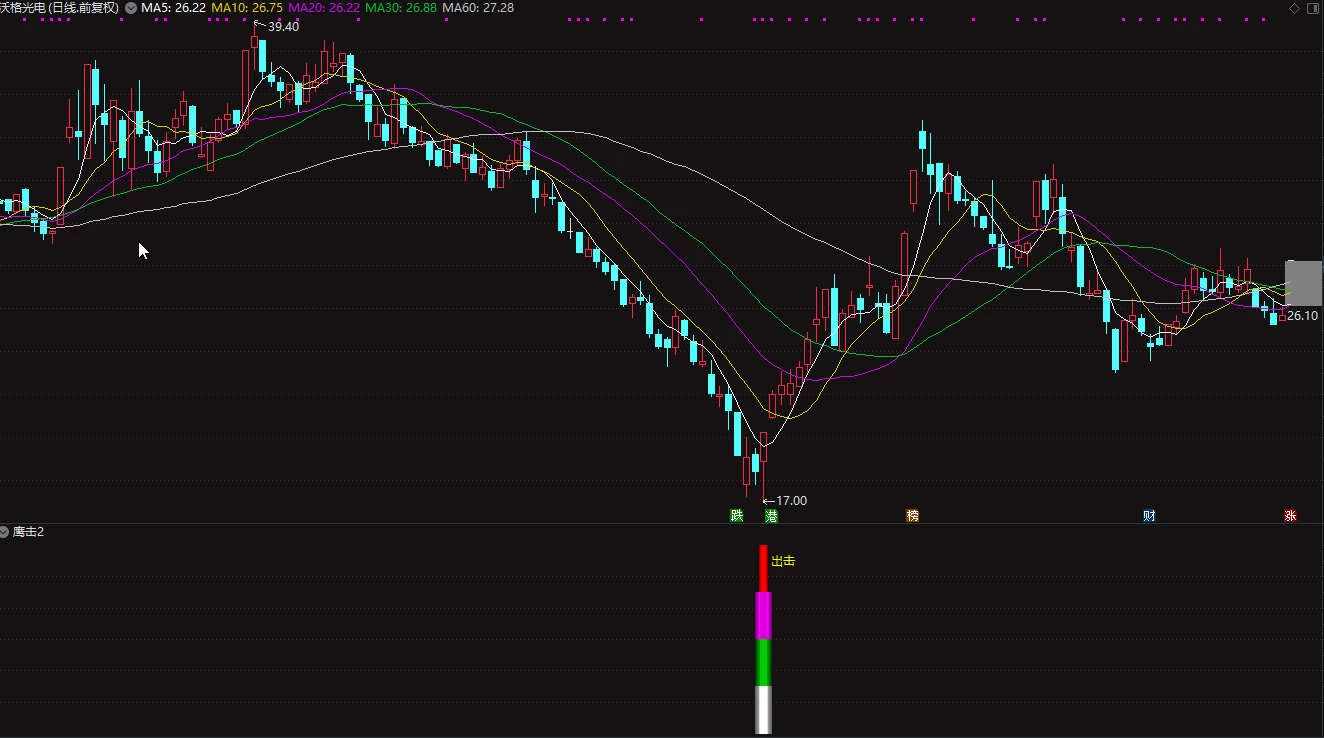
Task: Click the green 跌 event marker icon
Action: tap(737, 516)
